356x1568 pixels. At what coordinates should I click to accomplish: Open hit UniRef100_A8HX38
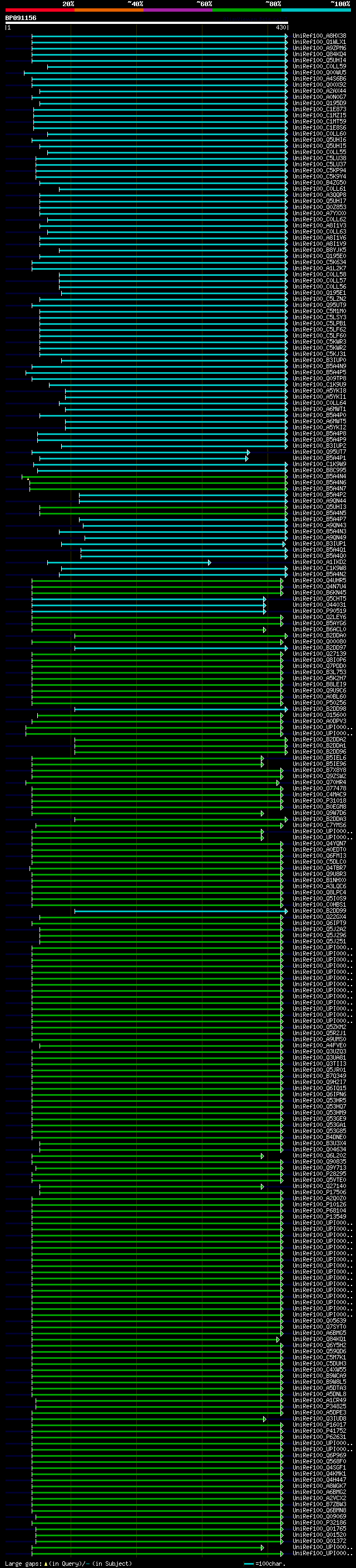point(319,36)
